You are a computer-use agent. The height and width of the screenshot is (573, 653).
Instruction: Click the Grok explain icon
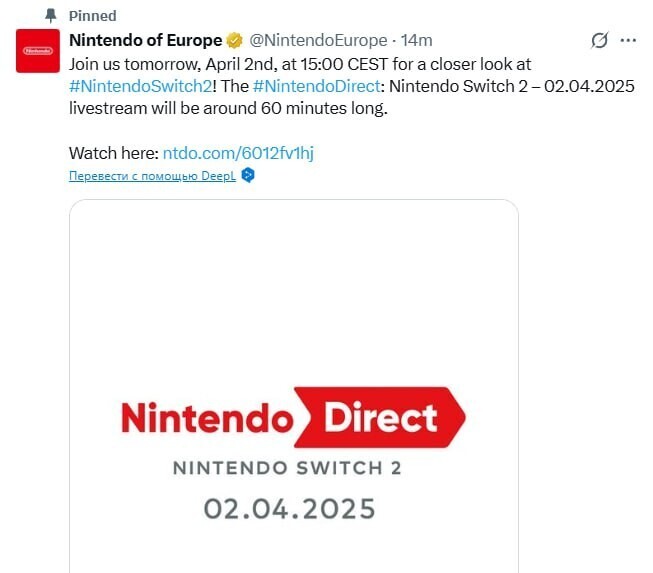tap(599, 40)
